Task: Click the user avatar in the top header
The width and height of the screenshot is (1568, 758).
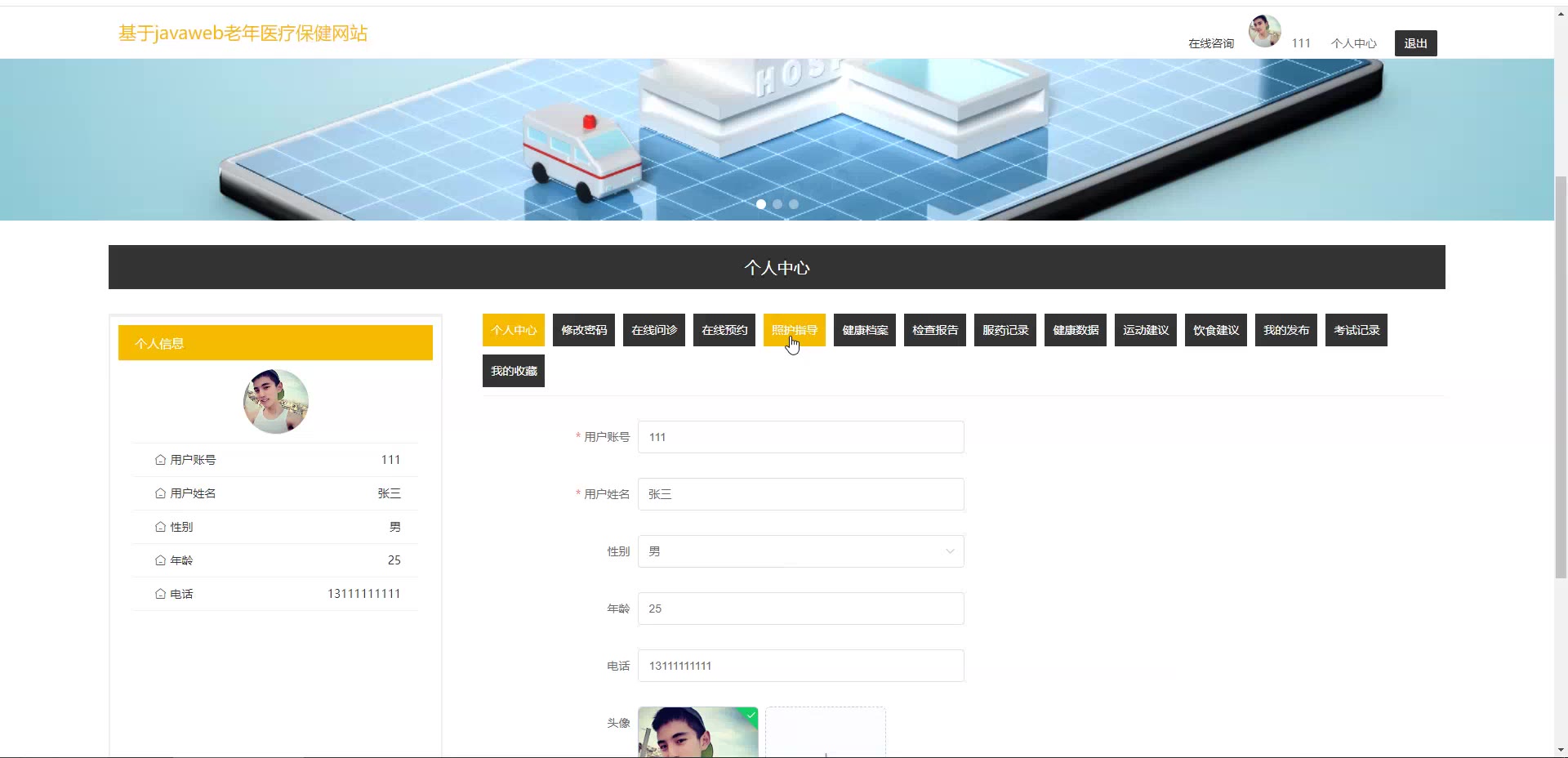Action: (1264, 32)
